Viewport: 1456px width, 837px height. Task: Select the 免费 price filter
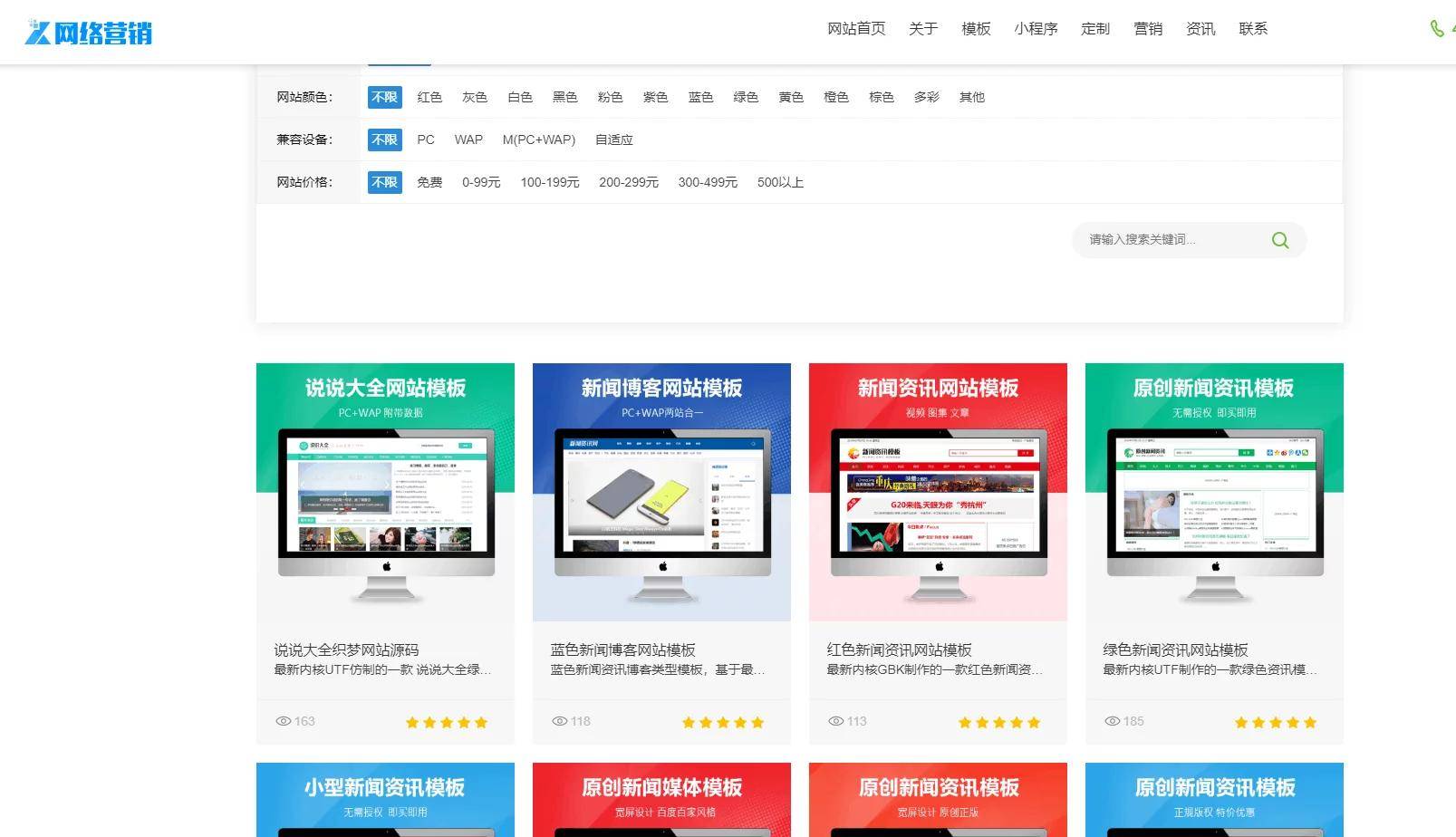(429, 182)
